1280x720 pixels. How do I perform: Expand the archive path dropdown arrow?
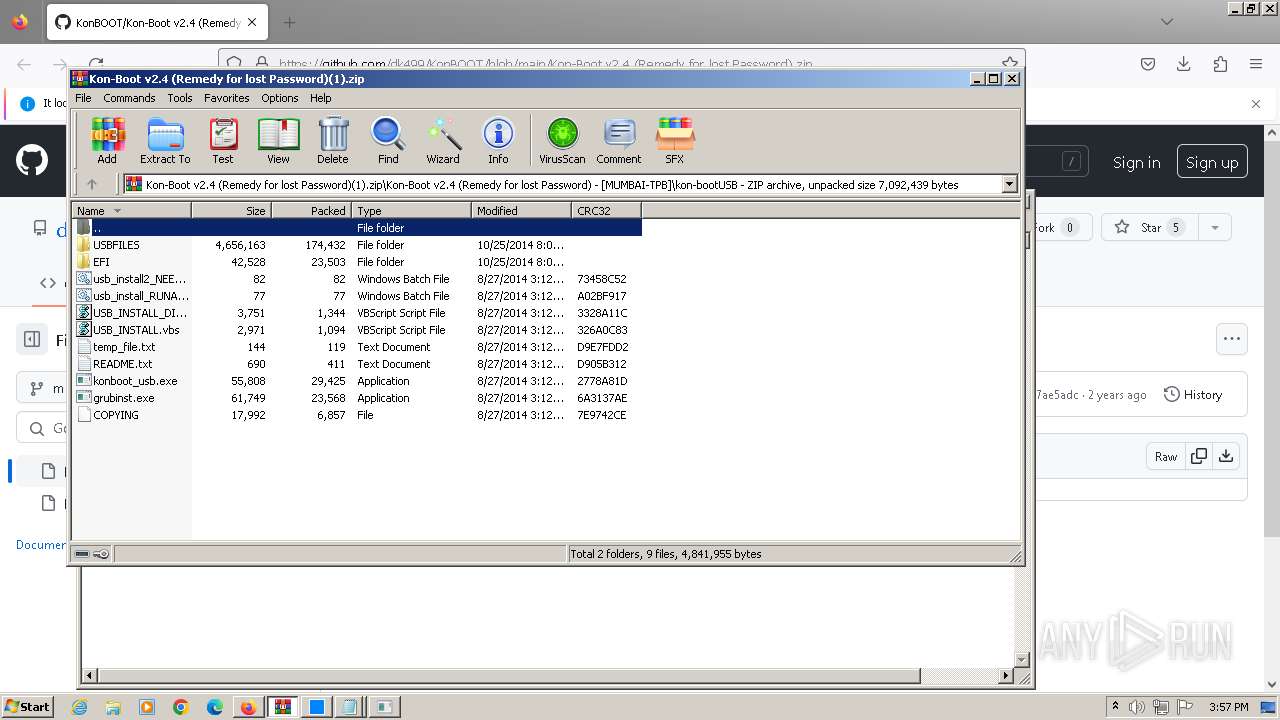[1009, 184]
